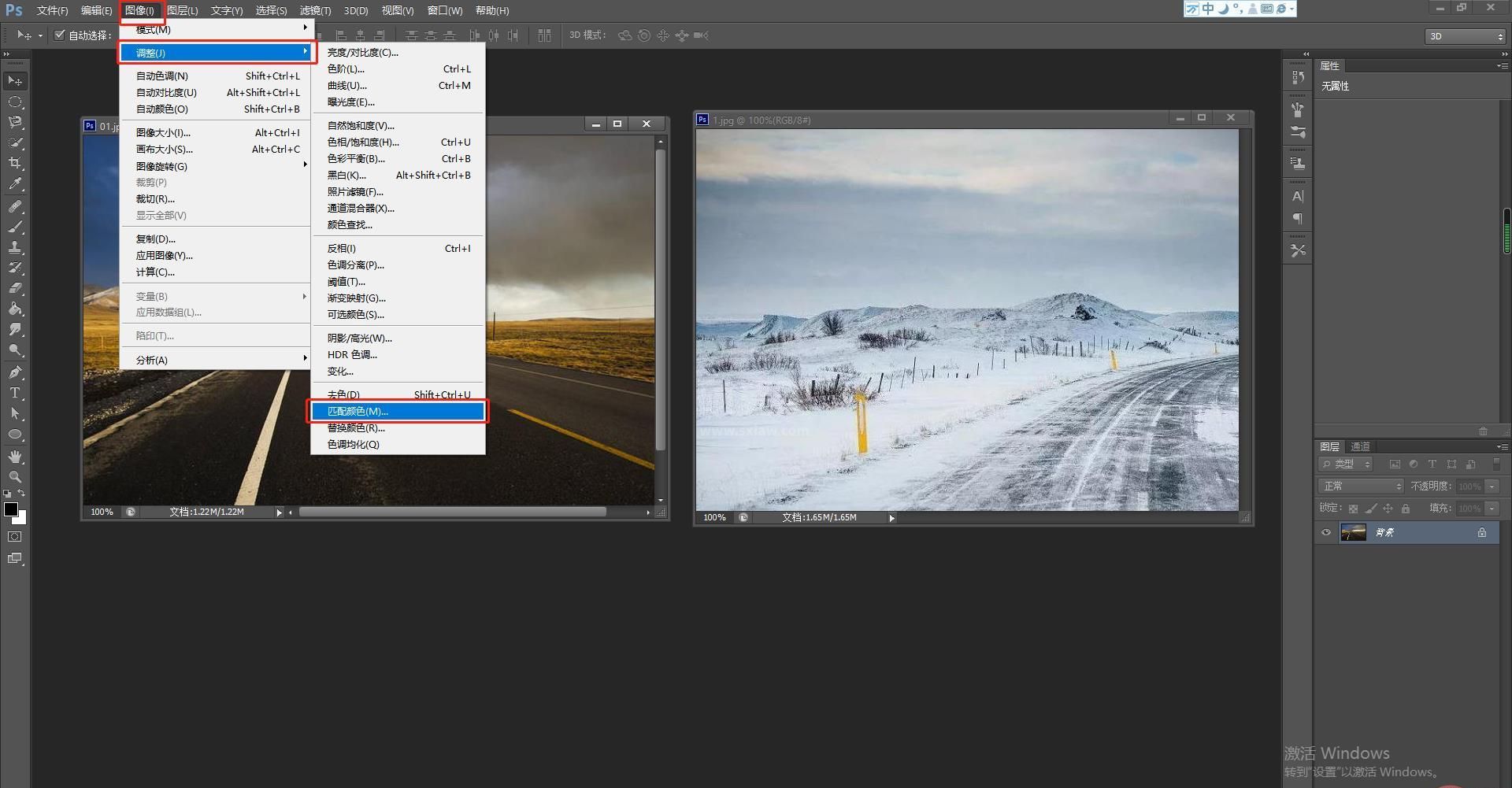Toggle lock transparent pixels in Layers
The image size is (1512, 788).
coord(1353,509)
